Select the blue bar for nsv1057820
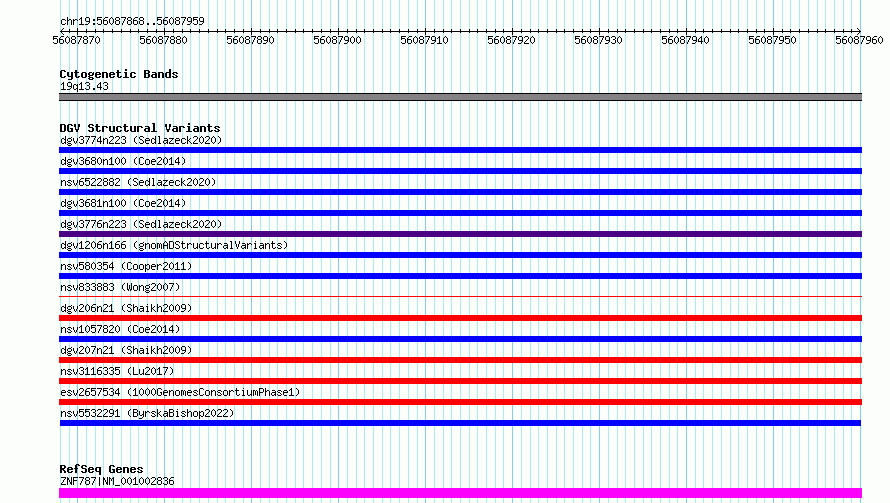Screen dimensions: 890x503 tap(460, 339)
